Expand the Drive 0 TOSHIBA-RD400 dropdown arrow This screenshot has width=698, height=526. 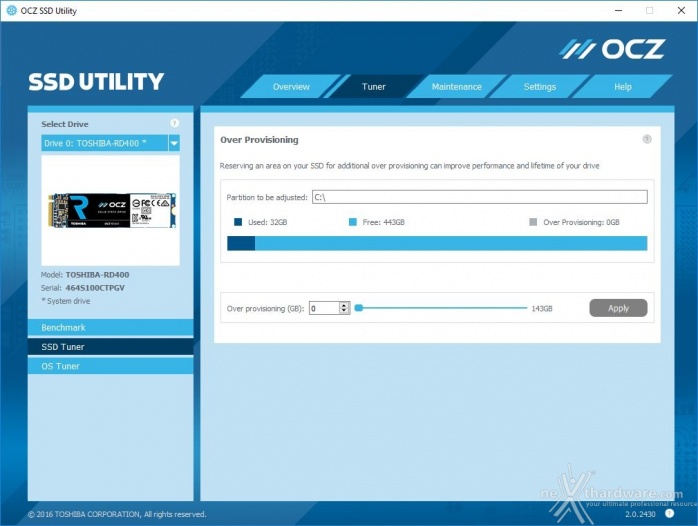174,143
